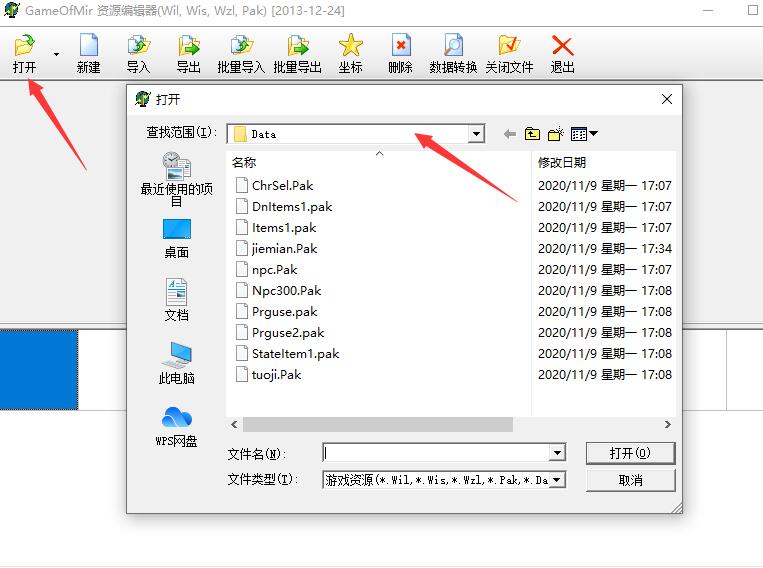763x568 pixels.
Task: Select file Prguse.pak
Action: point(284,311)
